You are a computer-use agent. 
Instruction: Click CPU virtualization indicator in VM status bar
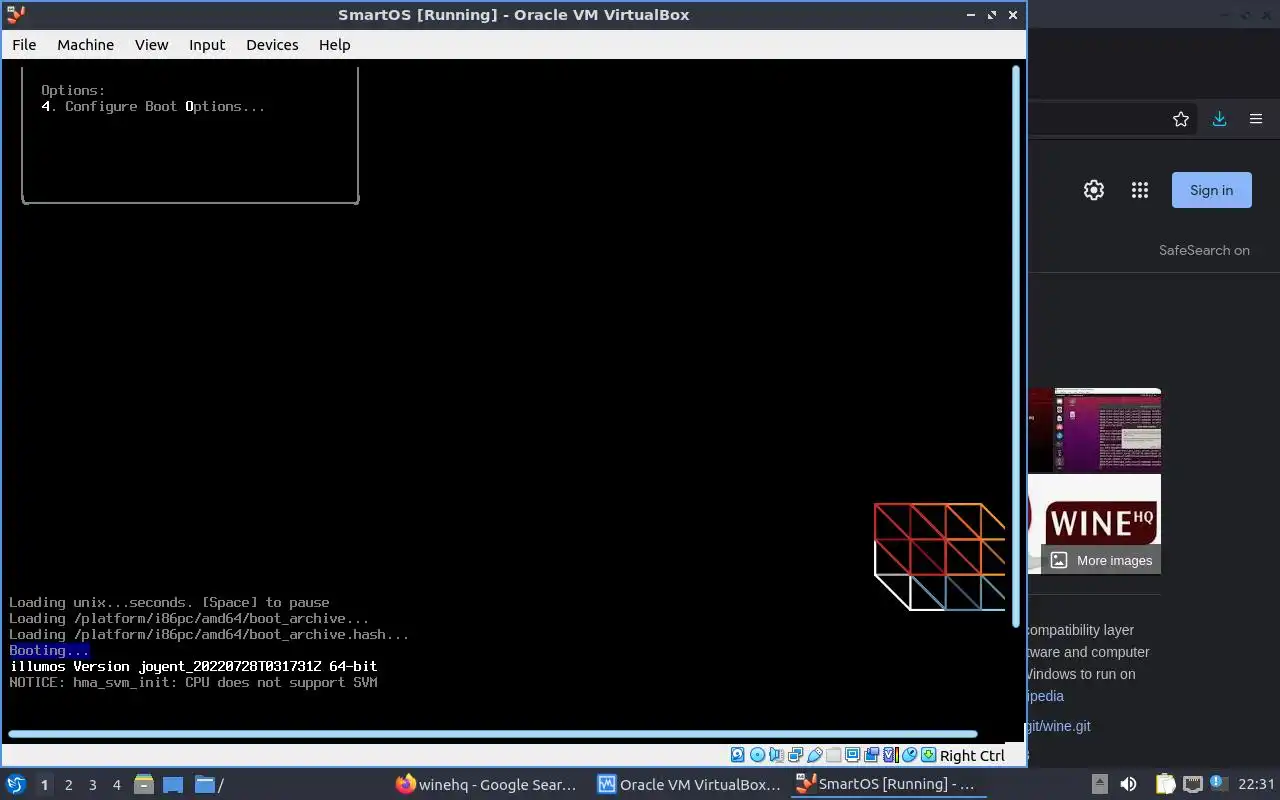click(x=890, y=755)
